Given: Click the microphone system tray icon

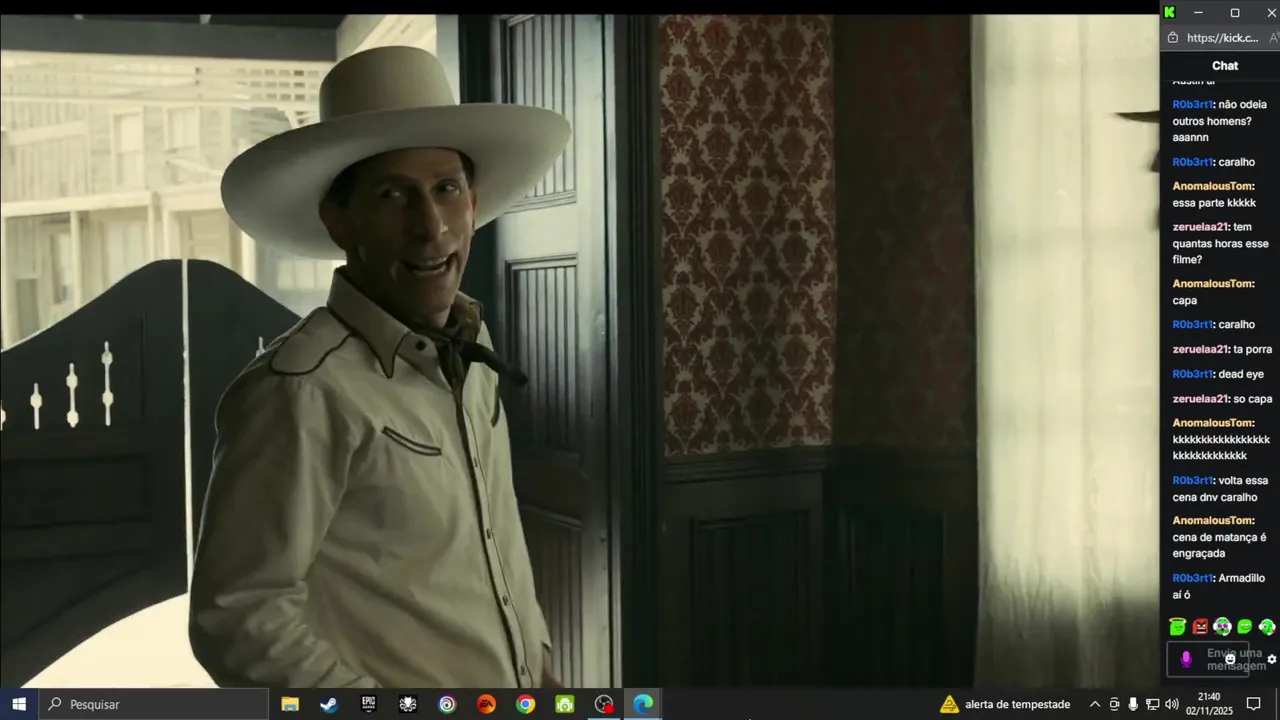Looking at the screenshot, I should 1133,704.
